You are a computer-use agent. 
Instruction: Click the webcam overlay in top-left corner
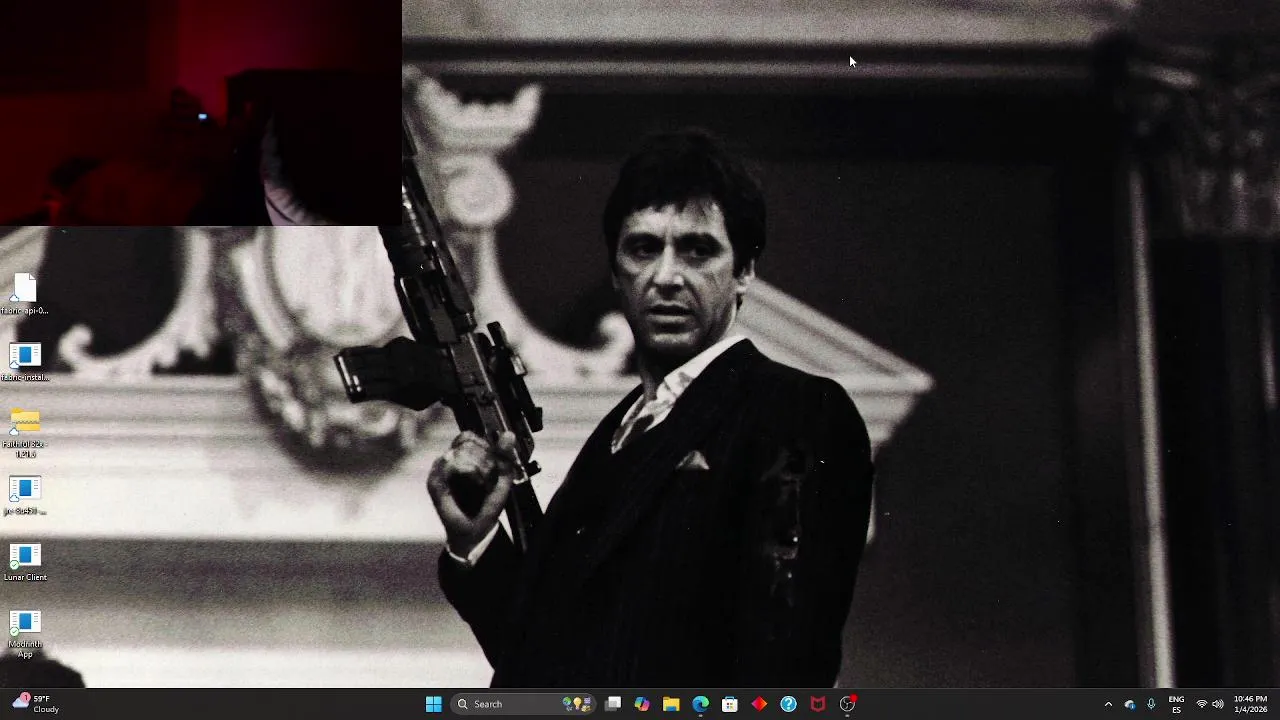[x=200, y=113]
